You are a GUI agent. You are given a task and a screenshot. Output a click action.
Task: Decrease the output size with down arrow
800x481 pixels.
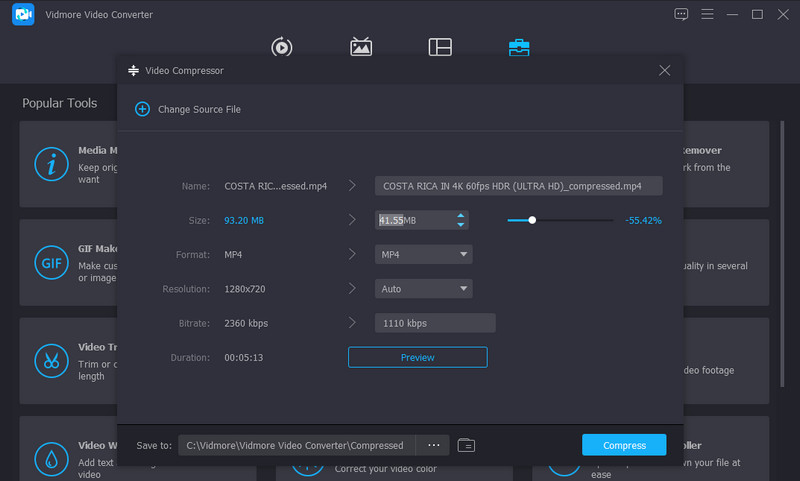[460, 224]
